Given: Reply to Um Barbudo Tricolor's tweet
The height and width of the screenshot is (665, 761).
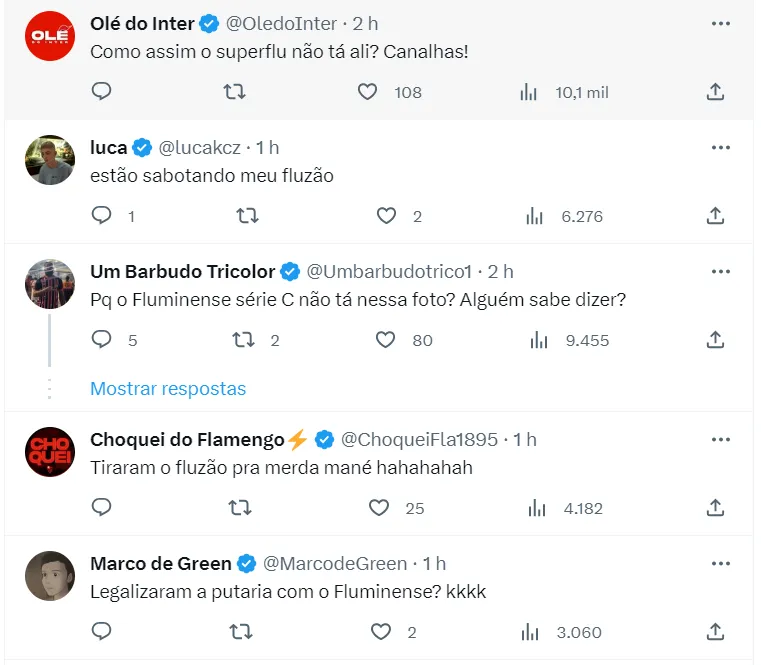Looking at the screenshot, I should click(x=101, y=340).
